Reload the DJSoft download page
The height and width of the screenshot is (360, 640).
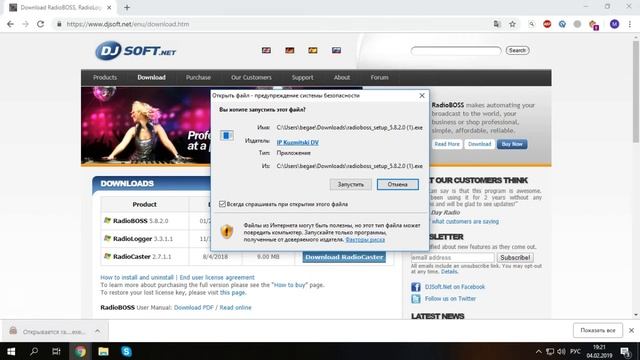(x=40, y=24)
